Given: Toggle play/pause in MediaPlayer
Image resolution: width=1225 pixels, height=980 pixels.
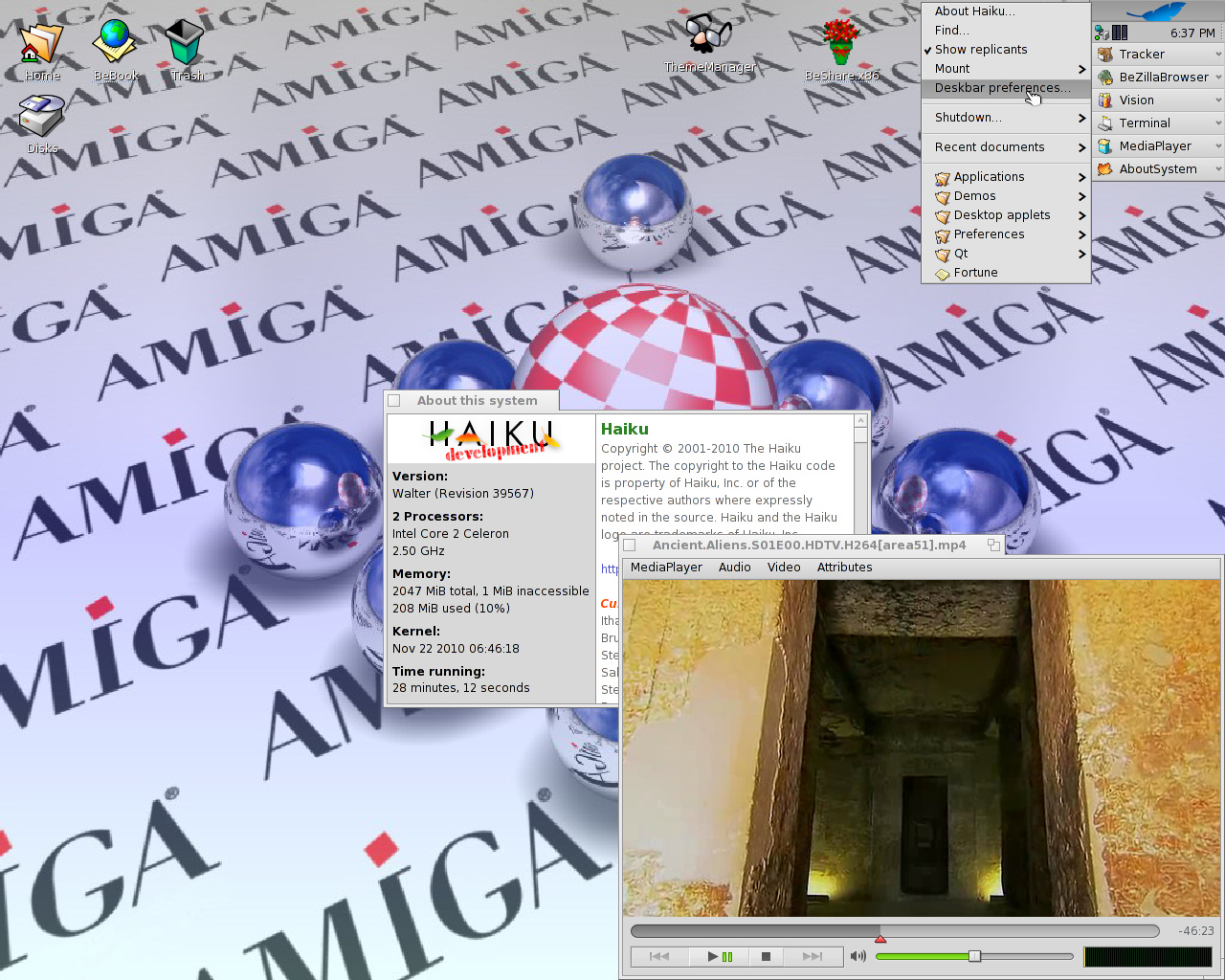Looking at the screenshot, I should [x=720, y=956].
